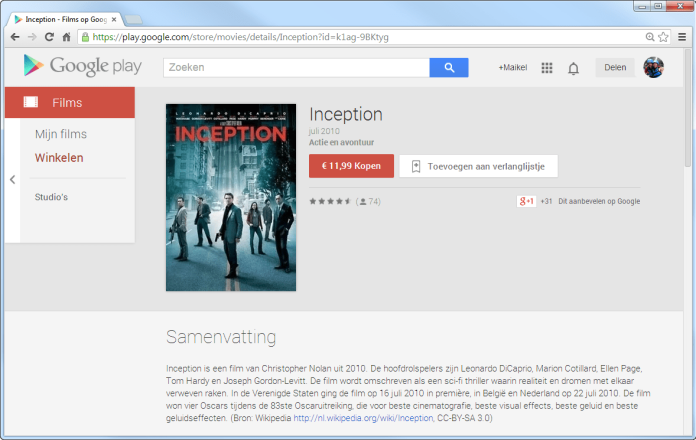Screen dimensions: 696x440
Task: Click the browser back arrow
Action: click(15, 37)
